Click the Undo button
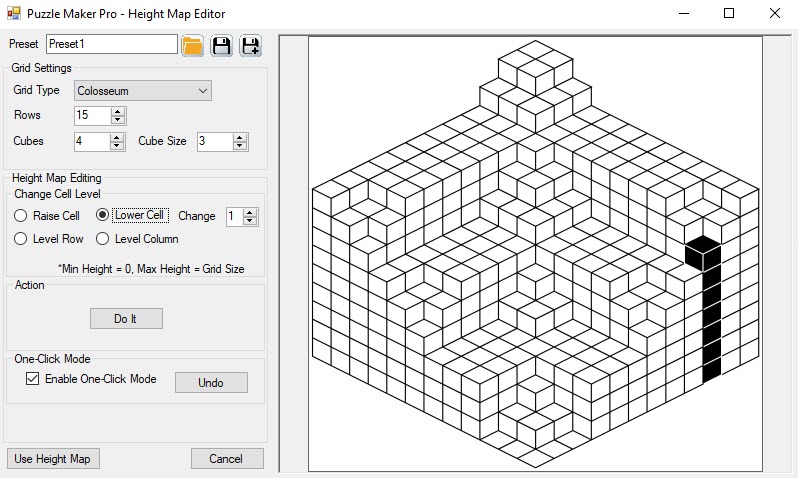Screen dimensions: 798x478 coord(211,382)
